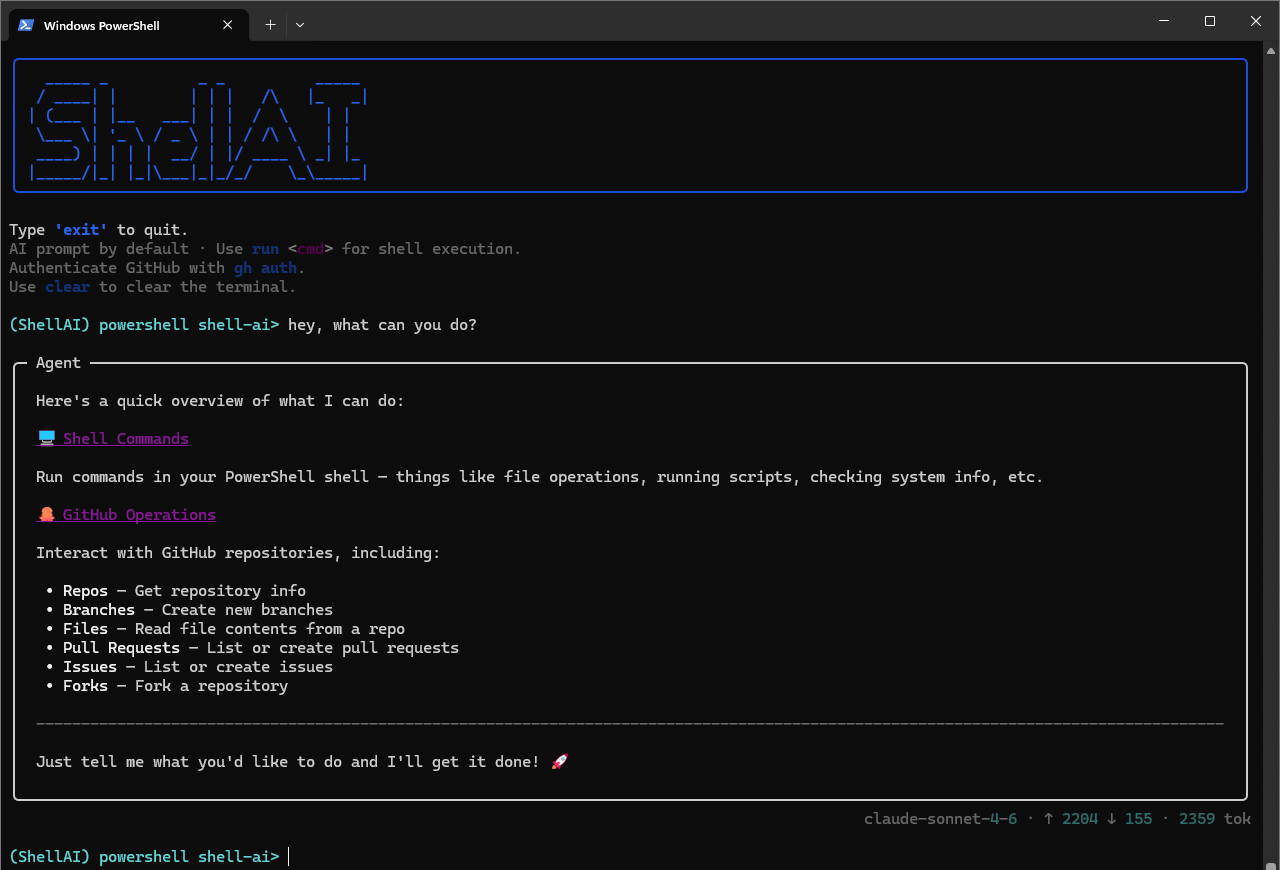Open the Shell Commands link
The height and width of the screenshot is (870, 1280).
pos(126,439)
